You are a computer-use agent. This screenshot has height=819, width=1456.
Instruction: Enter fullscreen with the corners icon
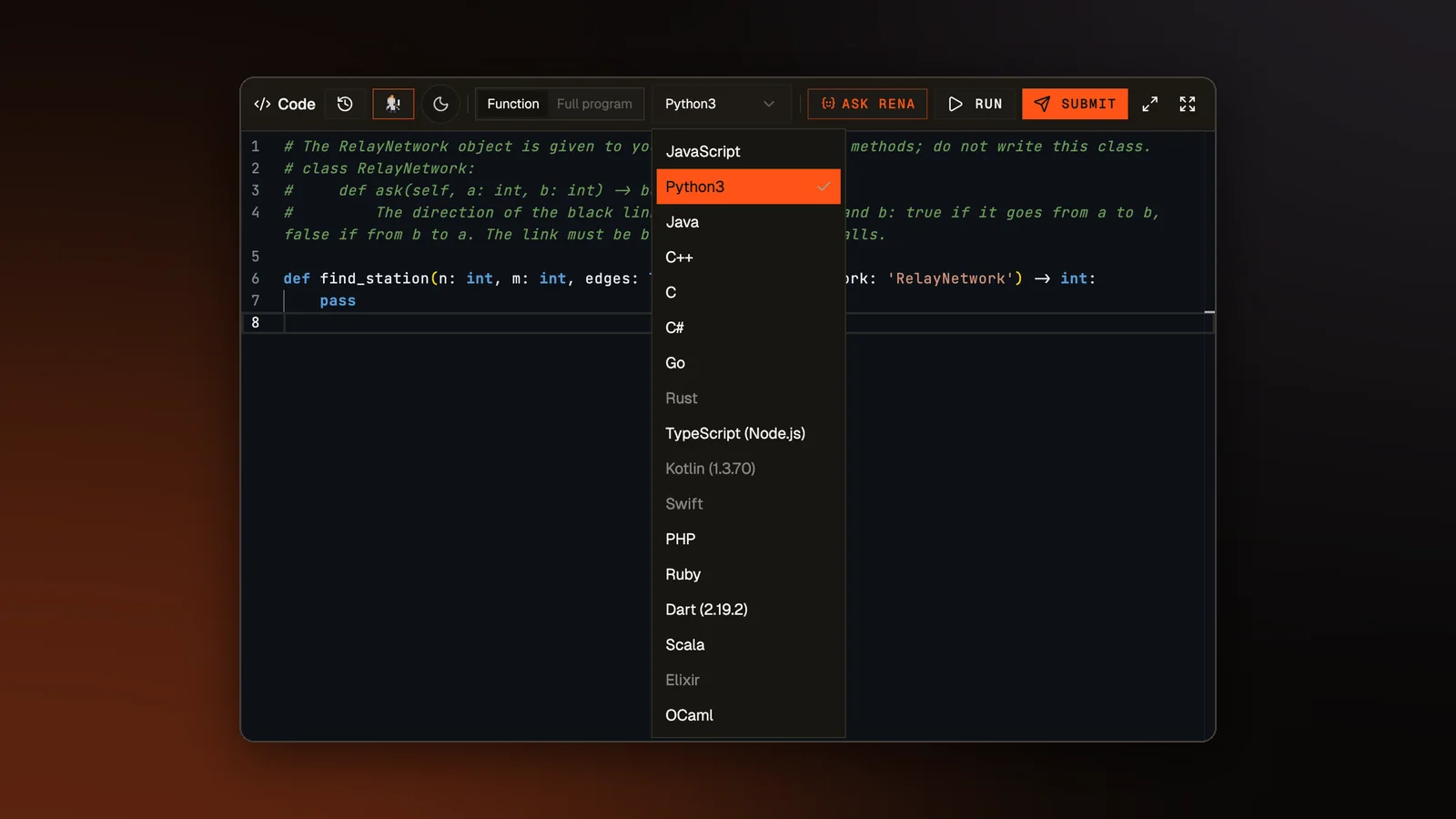pyautogui.click(x=1188, y=104)
